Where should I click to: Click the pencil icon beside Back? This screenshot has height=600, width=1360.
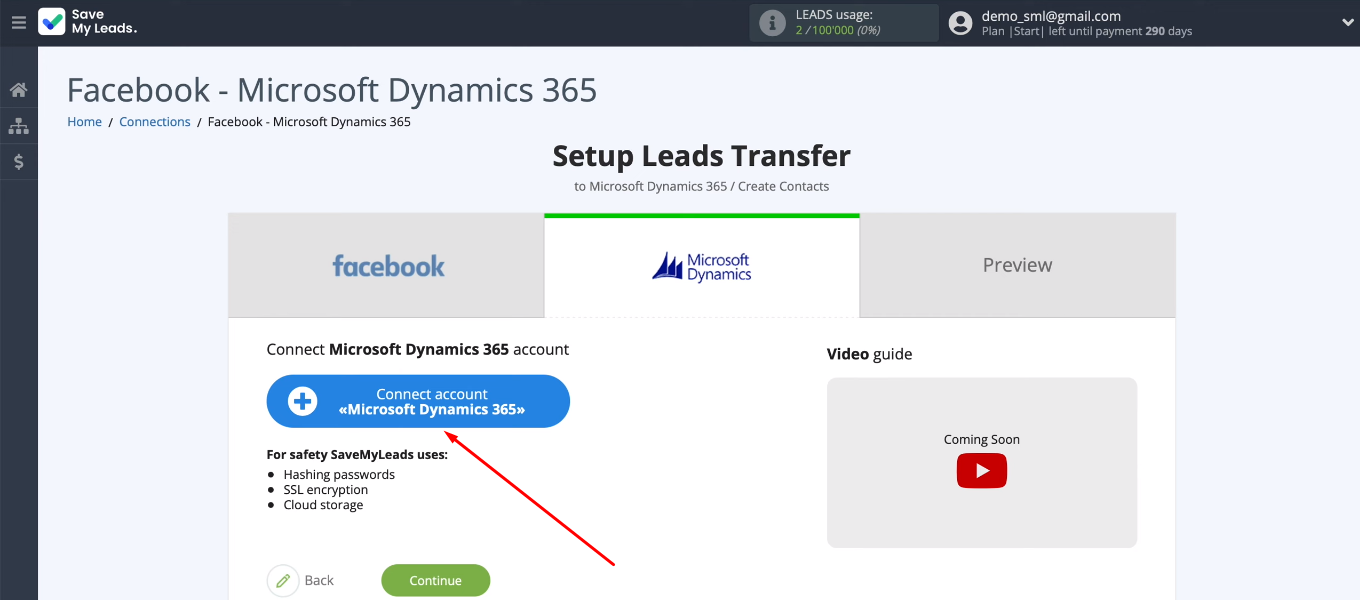[x=283, y=580]
